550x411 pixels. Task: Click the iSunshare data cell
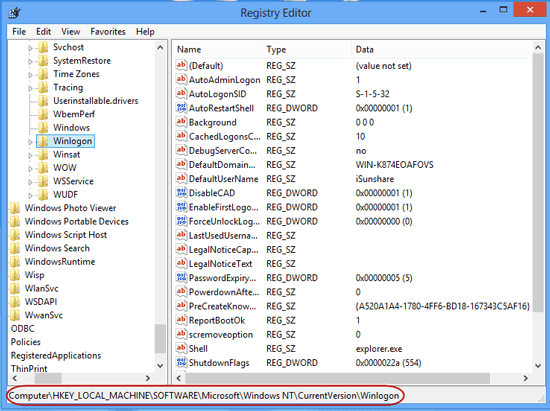[x=375, y=179]
